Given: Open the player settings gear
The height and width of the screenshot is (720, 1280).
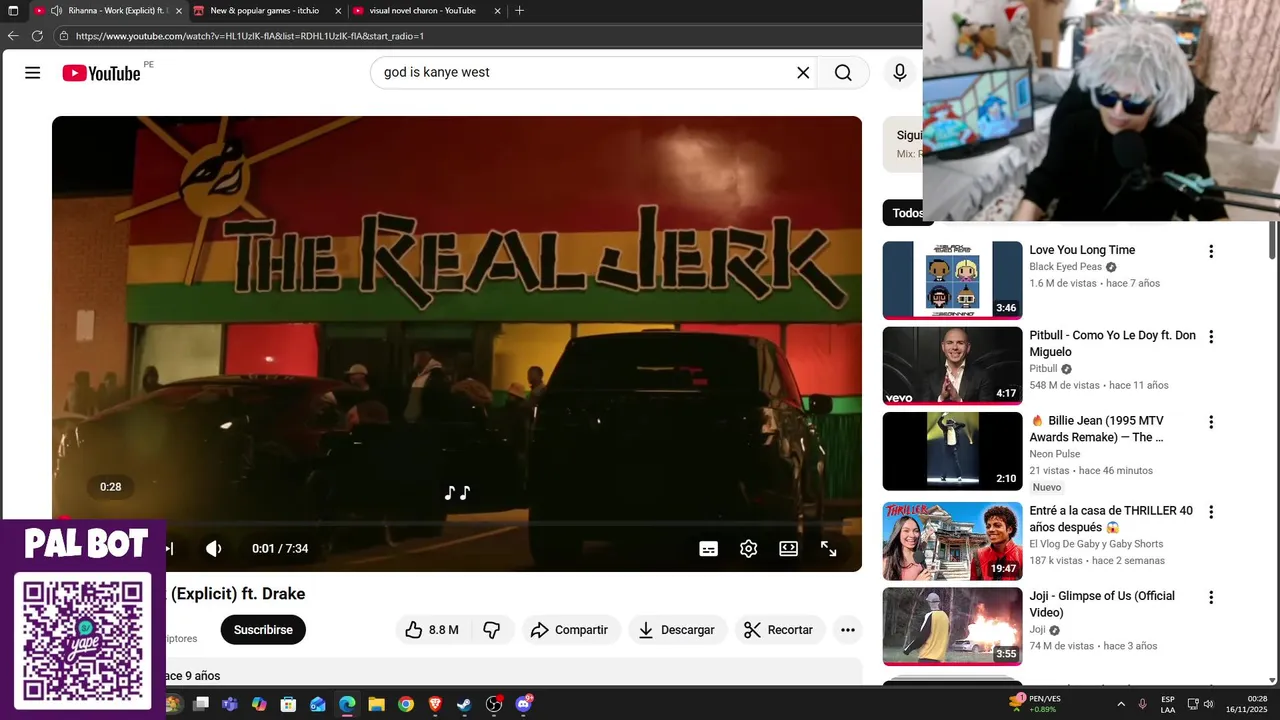Looking at the screenshot, I should pyautogui.click(x=748, y=548).
